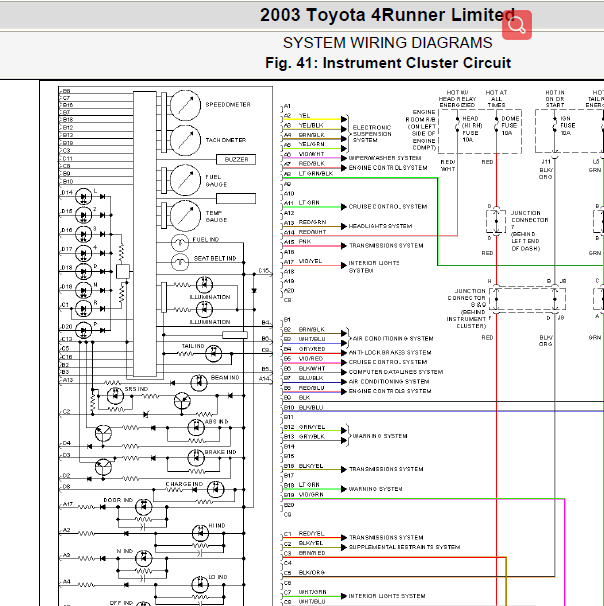Click the WIPER/WASHER SYSTEM label
Image resolution: width=604 pixels, height=606 pixels.
click(x=385, y=158)
